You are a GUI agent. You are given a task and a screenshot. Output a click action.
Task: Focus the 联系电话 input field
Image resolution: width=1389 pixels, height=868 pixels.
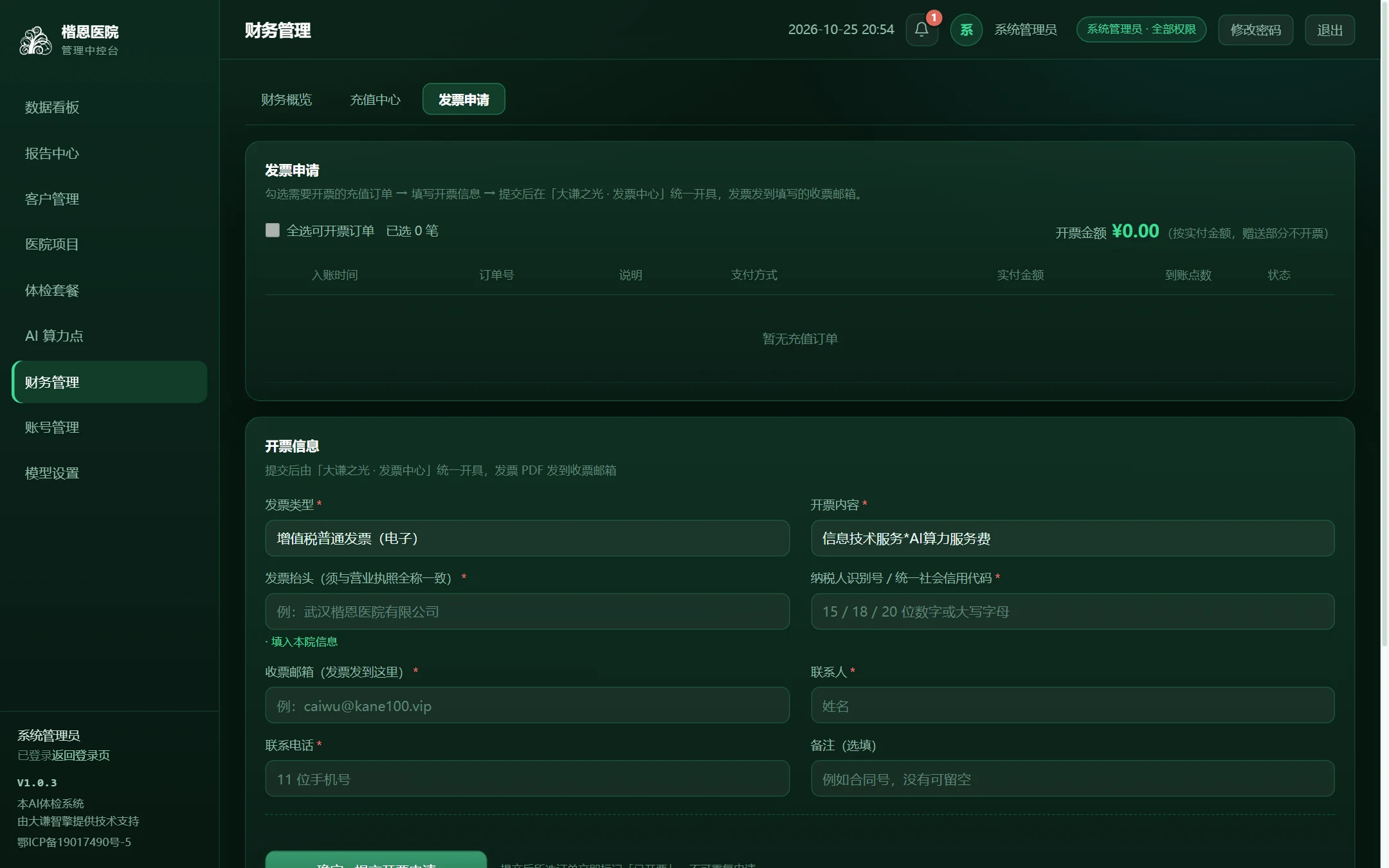pos(527,779)
